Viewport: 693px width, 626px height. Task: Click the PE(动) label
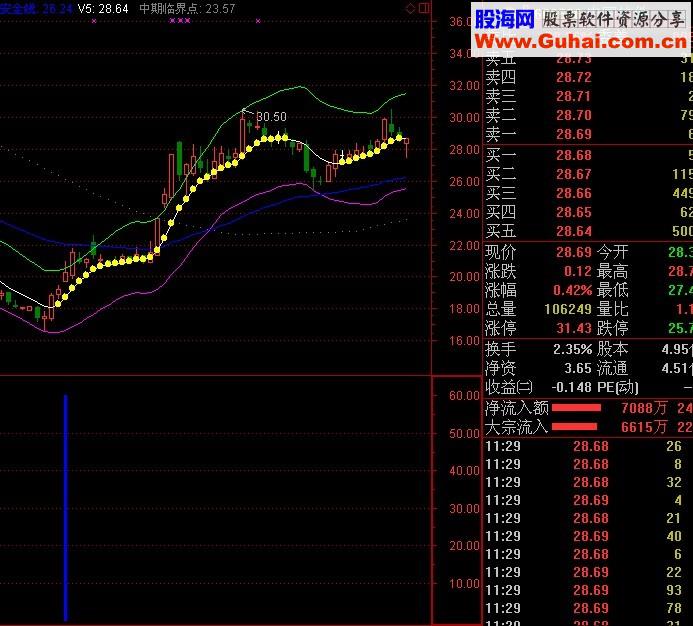(x=618, y=387)
